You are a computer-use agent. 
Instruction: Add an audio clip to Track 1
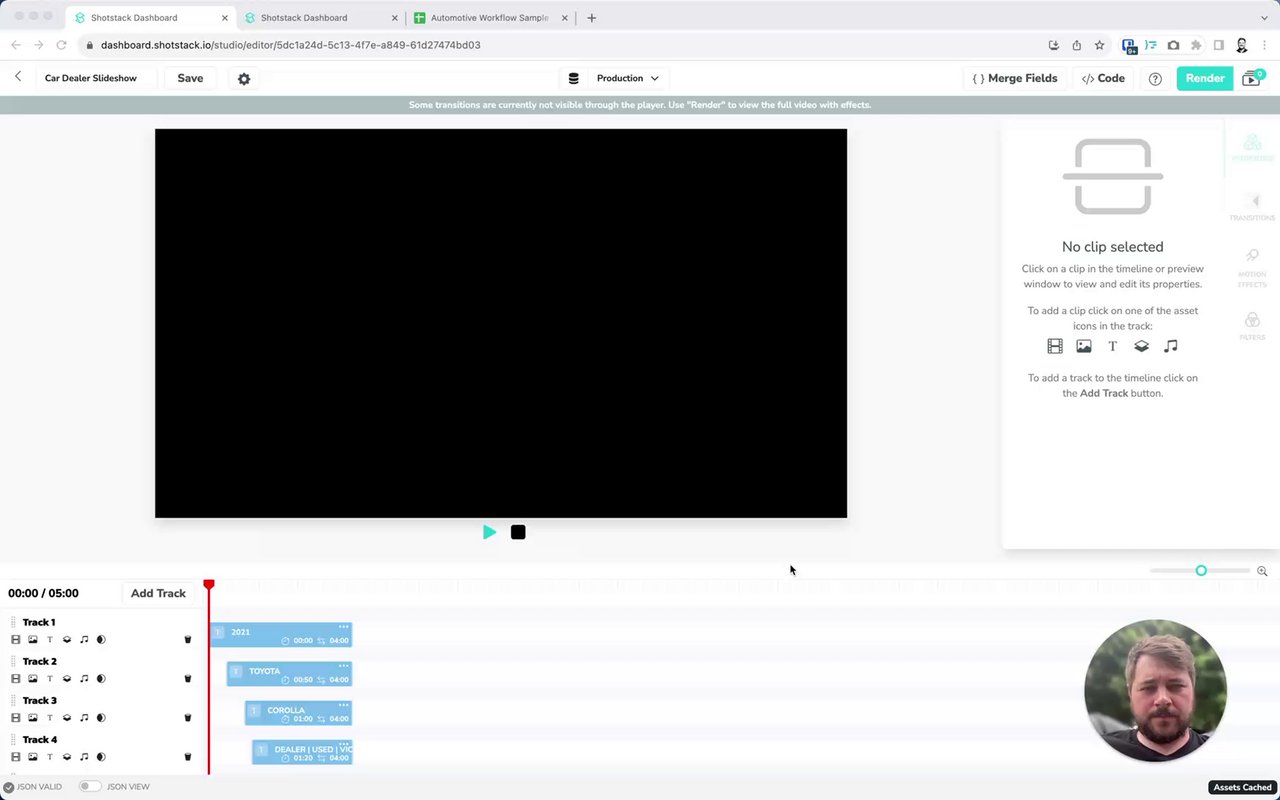click(84, 640)
